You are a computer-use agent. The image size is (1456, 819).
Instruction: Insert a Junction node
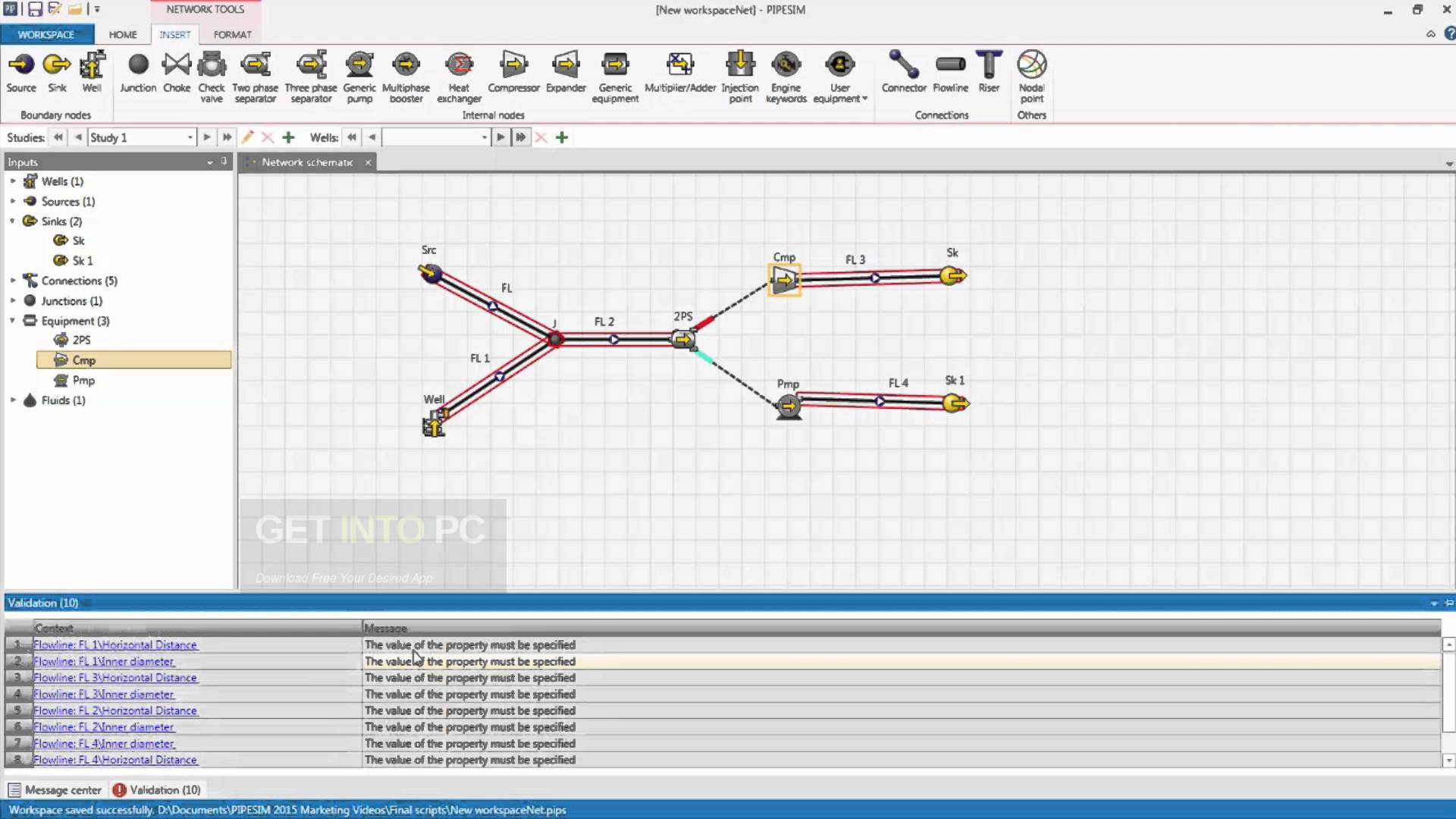point(138,73)
